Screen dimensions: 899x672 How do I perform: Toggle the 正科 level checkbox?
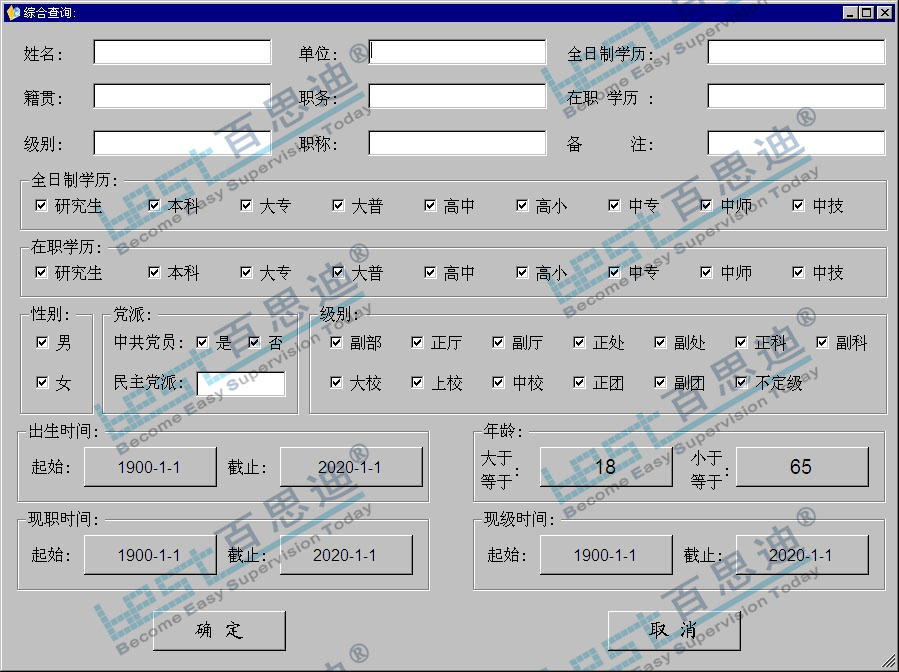(741, 342)
